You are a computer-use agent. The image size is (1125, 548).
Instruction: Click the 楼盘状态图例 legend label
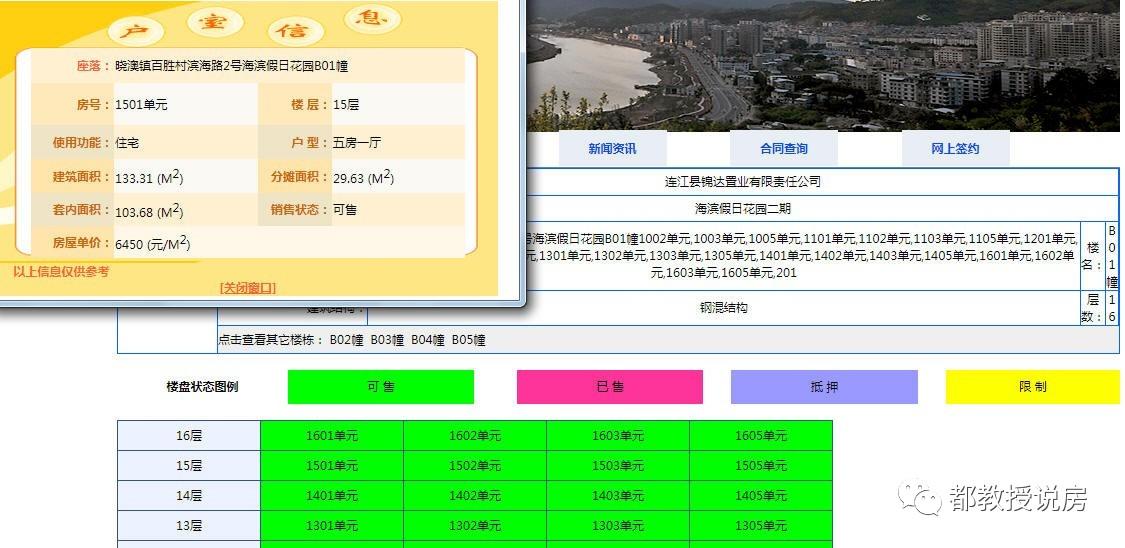point(202,387)
